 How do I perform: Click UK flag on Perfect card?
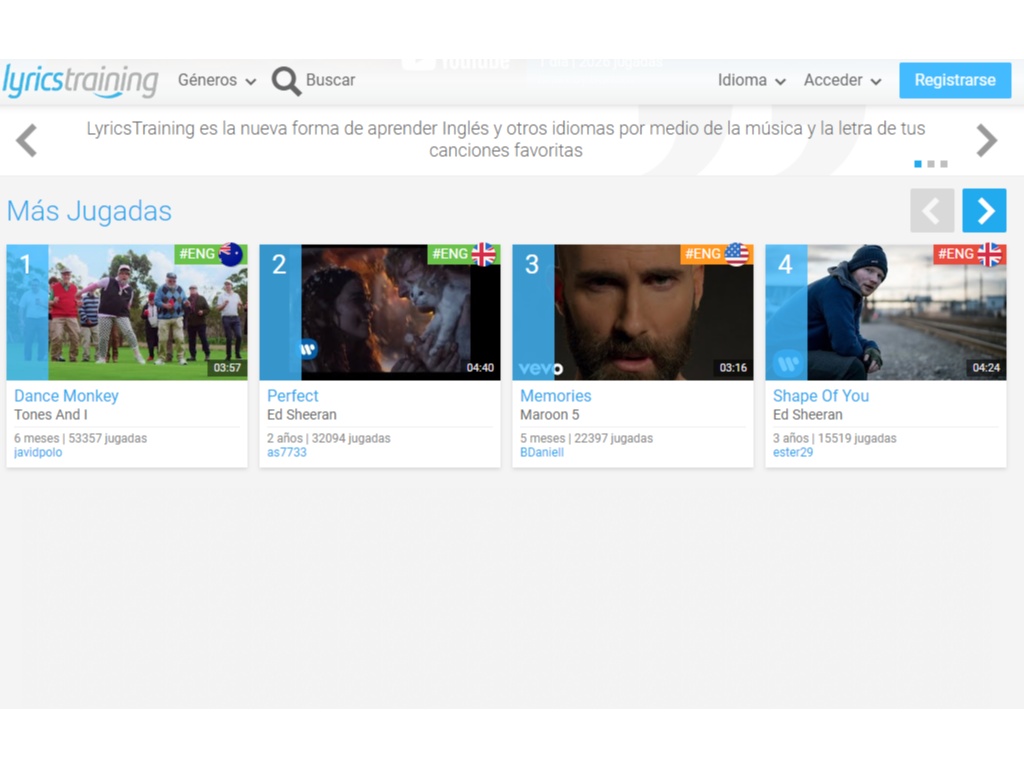click(483, 254)
